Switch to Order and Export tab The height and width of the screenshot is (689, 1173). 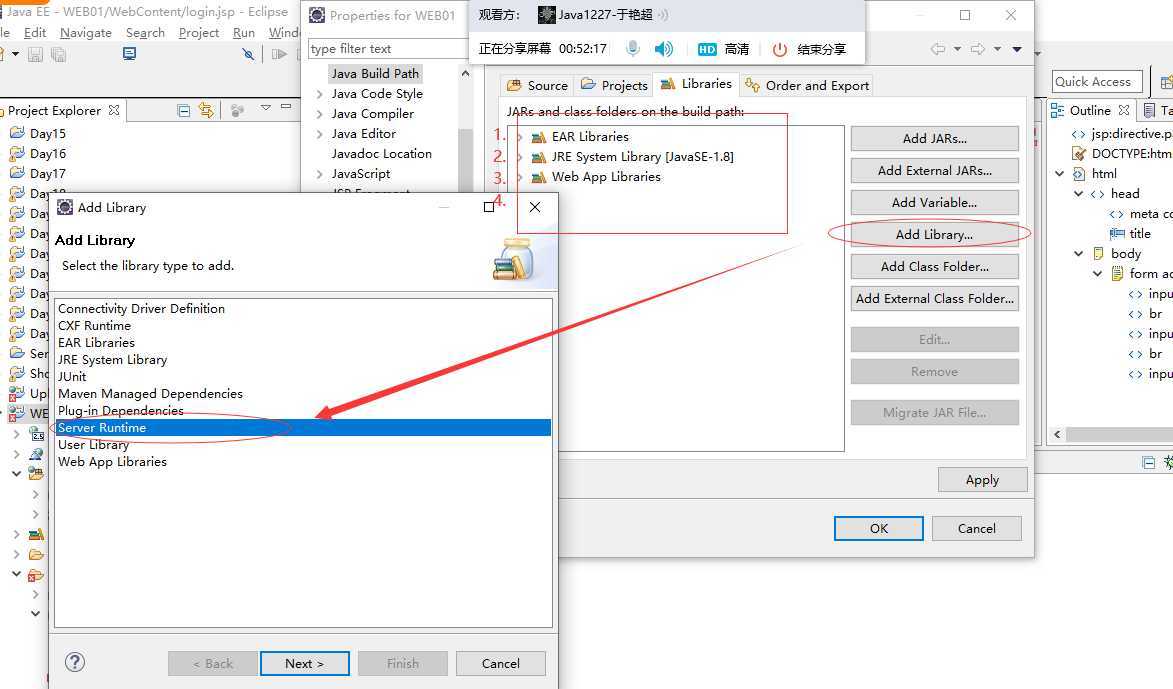tap(807, 85)
